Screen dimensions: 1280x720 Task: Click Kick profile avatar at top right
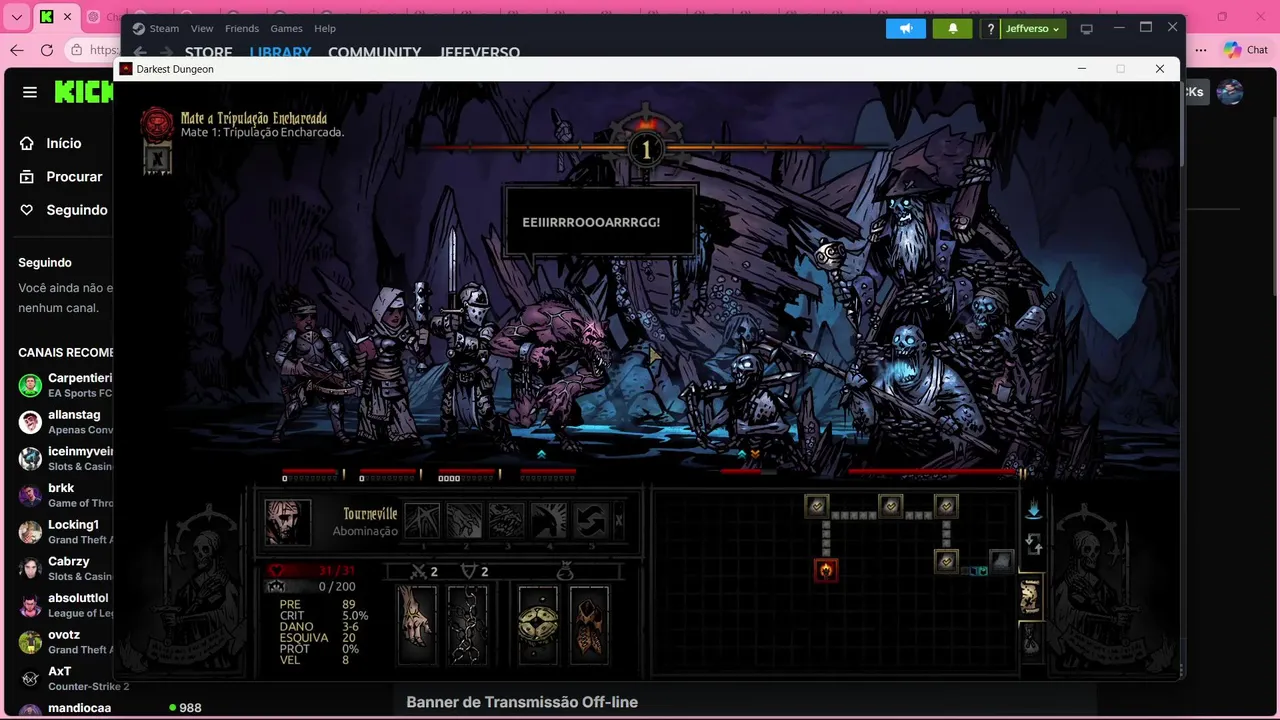(x=1230, y=92)
